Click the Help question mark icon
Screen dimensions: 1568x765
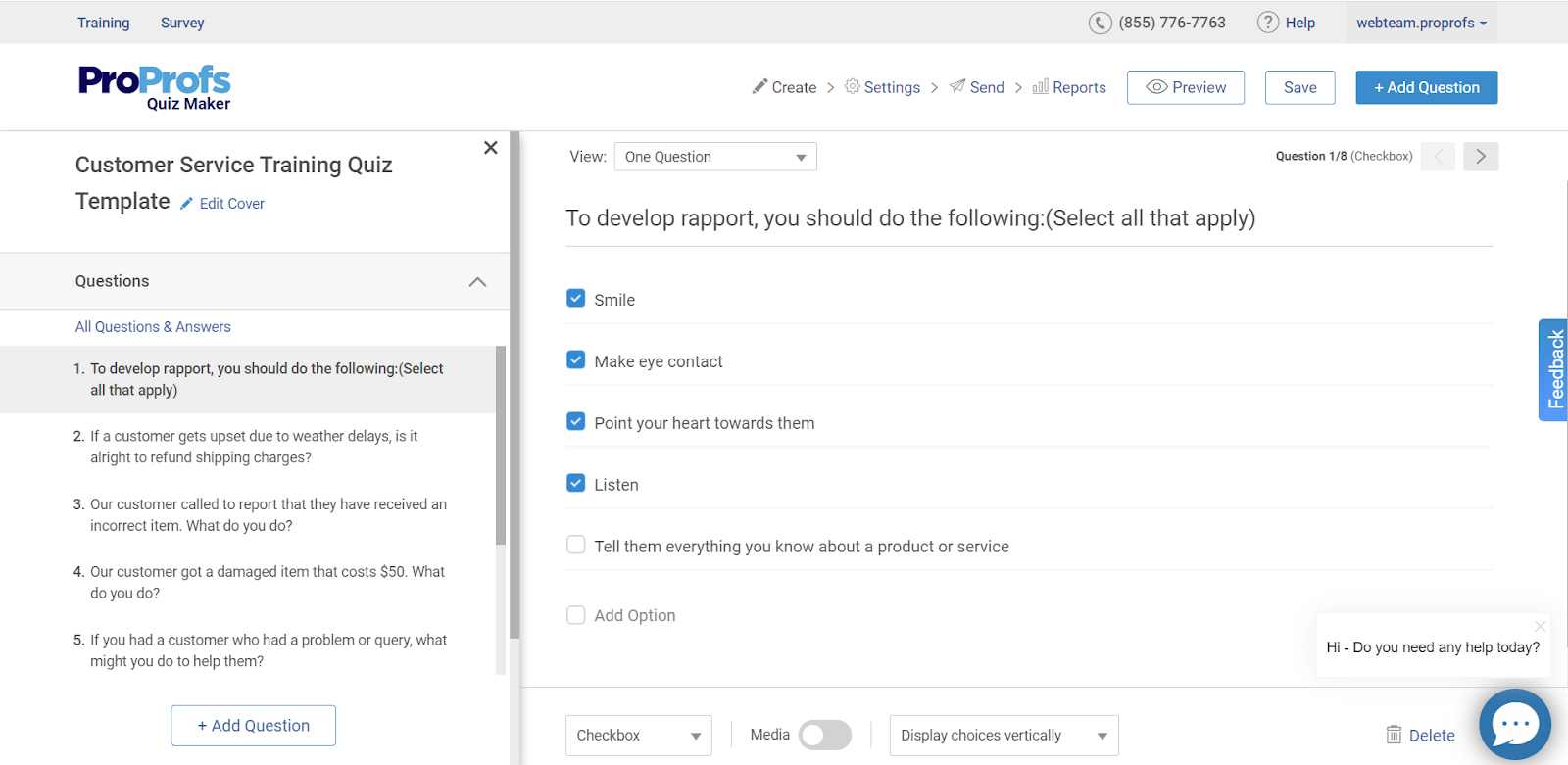(1268, 22)
